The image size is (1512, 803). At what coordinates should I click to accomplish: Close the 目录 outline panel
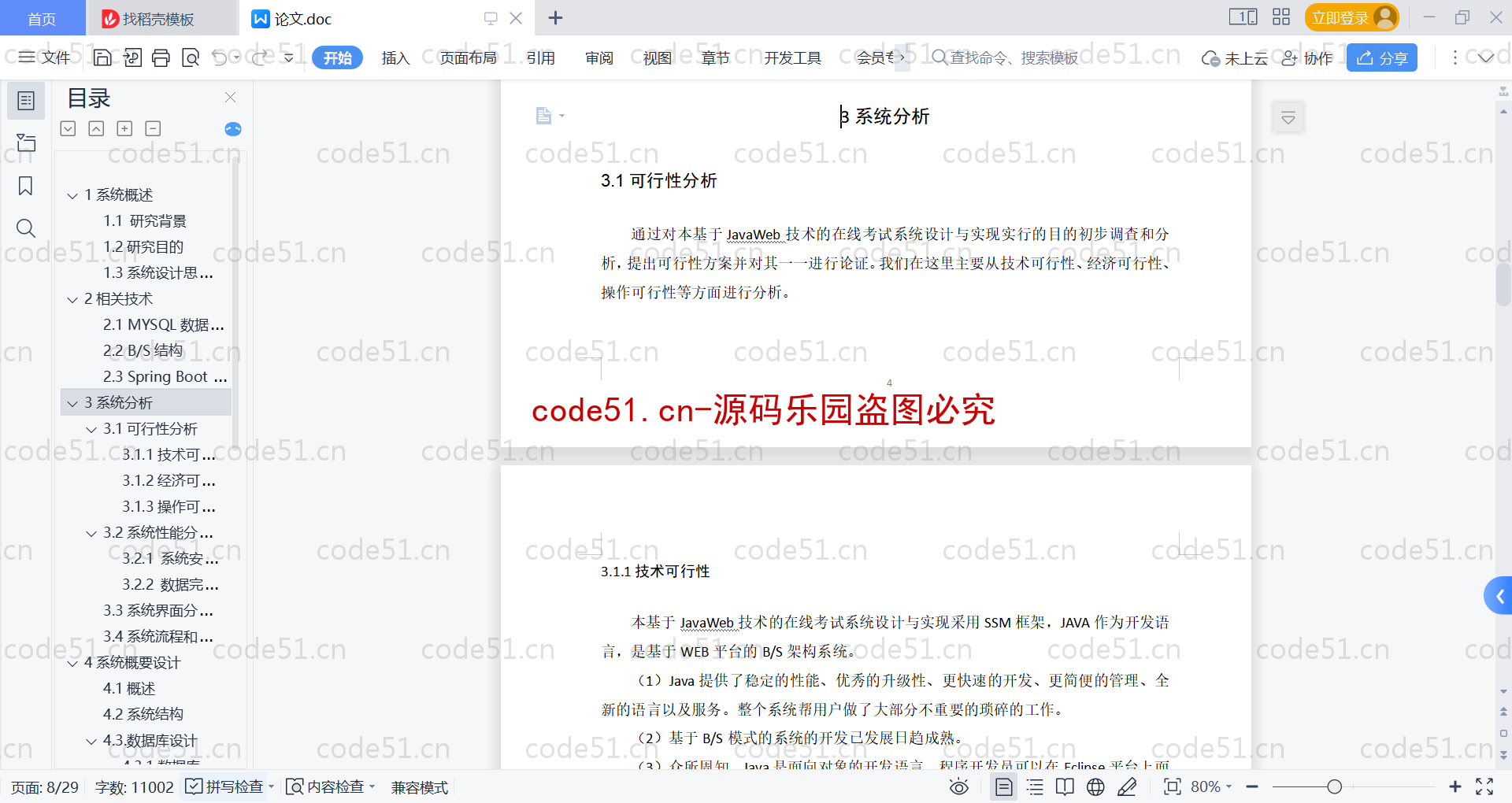click(230, 97)
